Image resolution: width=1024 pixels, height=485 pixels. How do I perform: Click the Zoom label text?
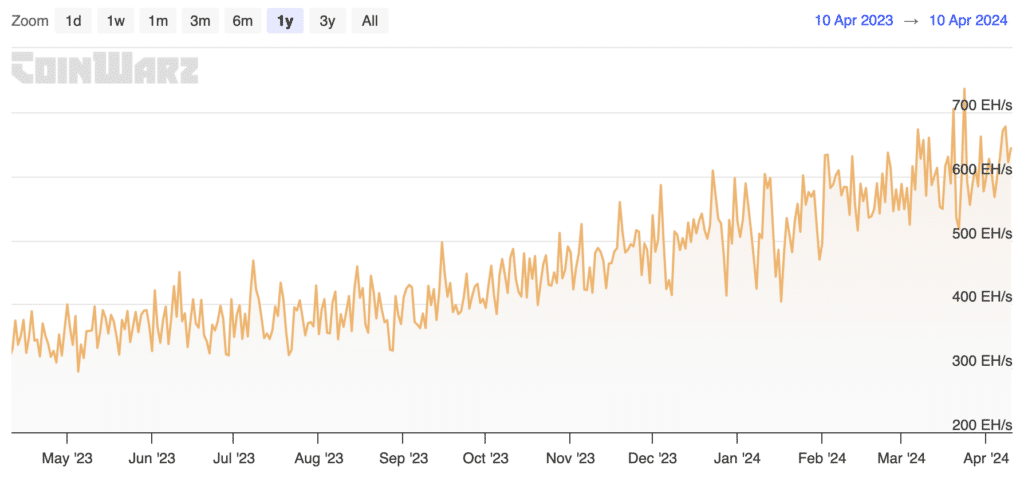[x=30, y=20]
